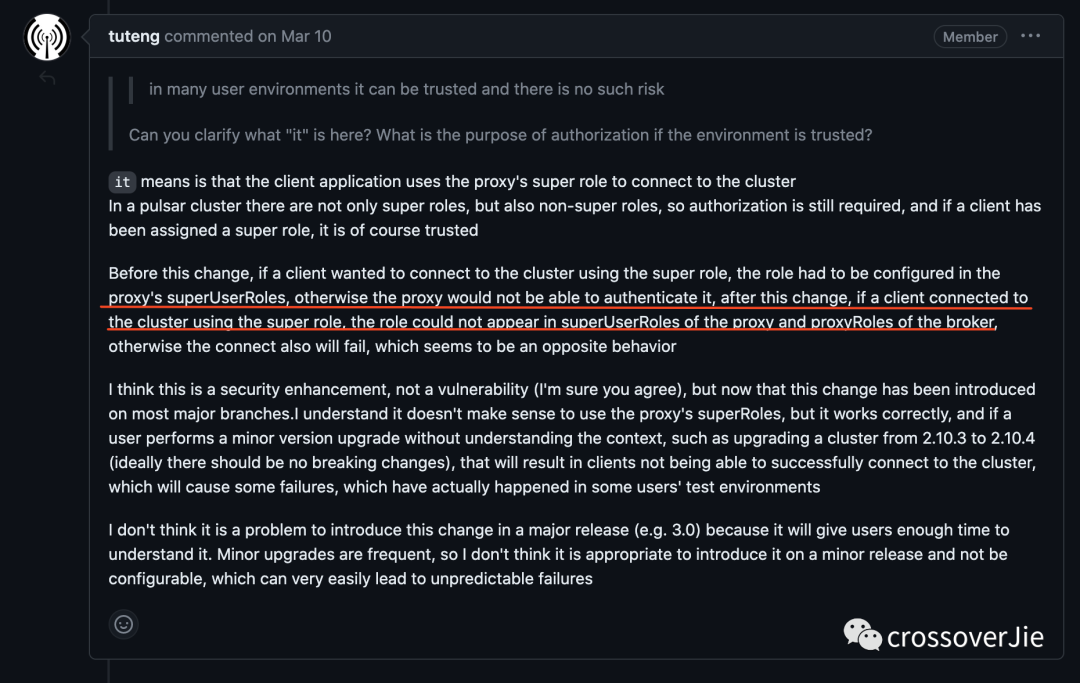The width and height of the screenshot is (1080, 683).
Task: Click the paragraph starting 'I think this is a security'
Action: [x=572, y=438]
